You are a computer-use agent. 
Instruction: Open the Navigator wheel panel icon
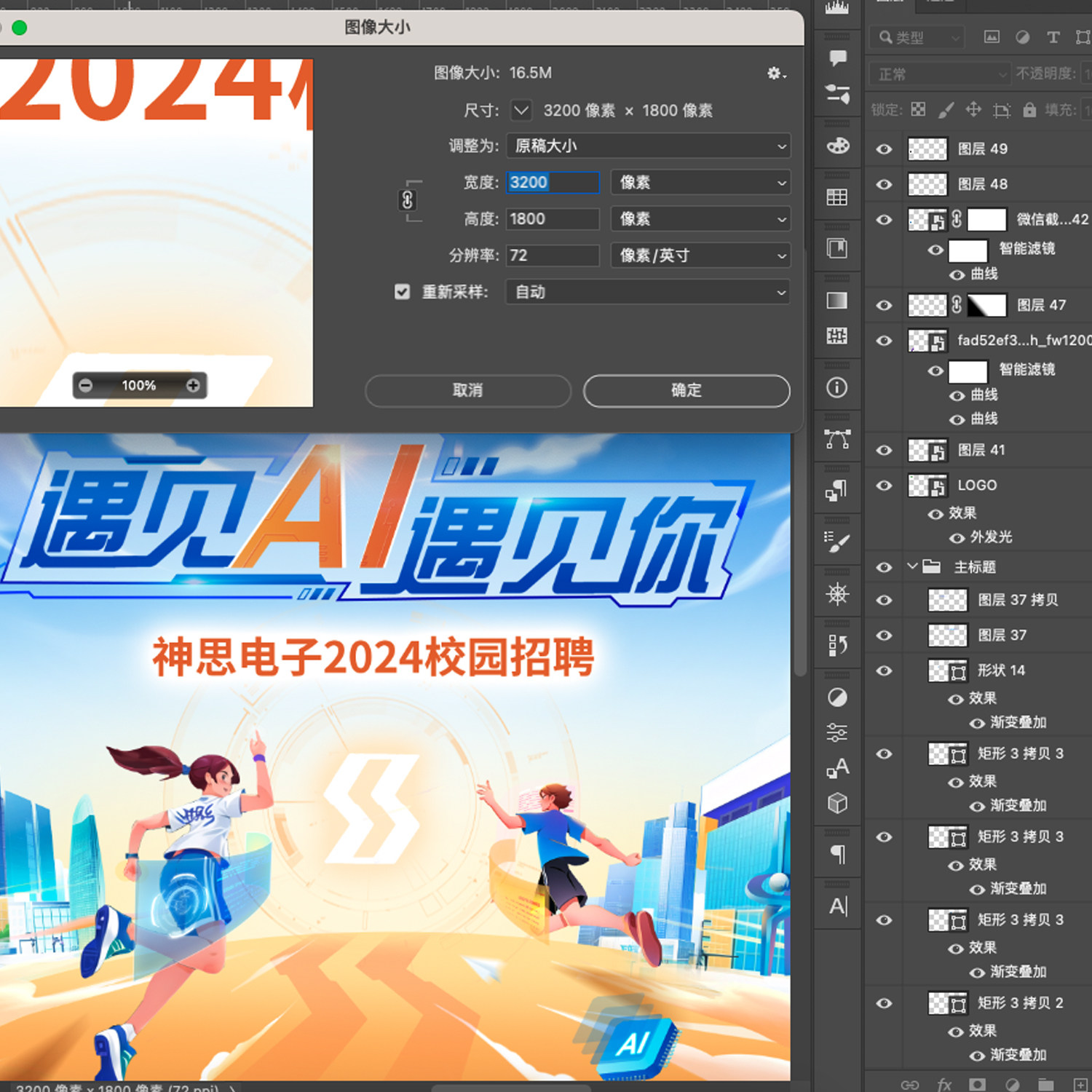(x=837, y=594)
